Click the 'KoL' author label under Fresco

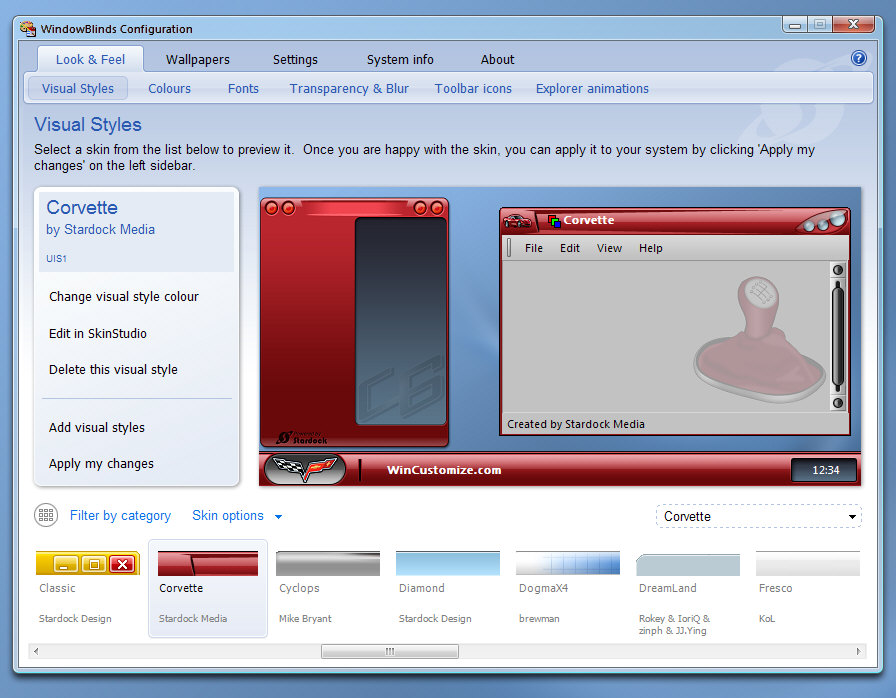(x=767, y=619)
